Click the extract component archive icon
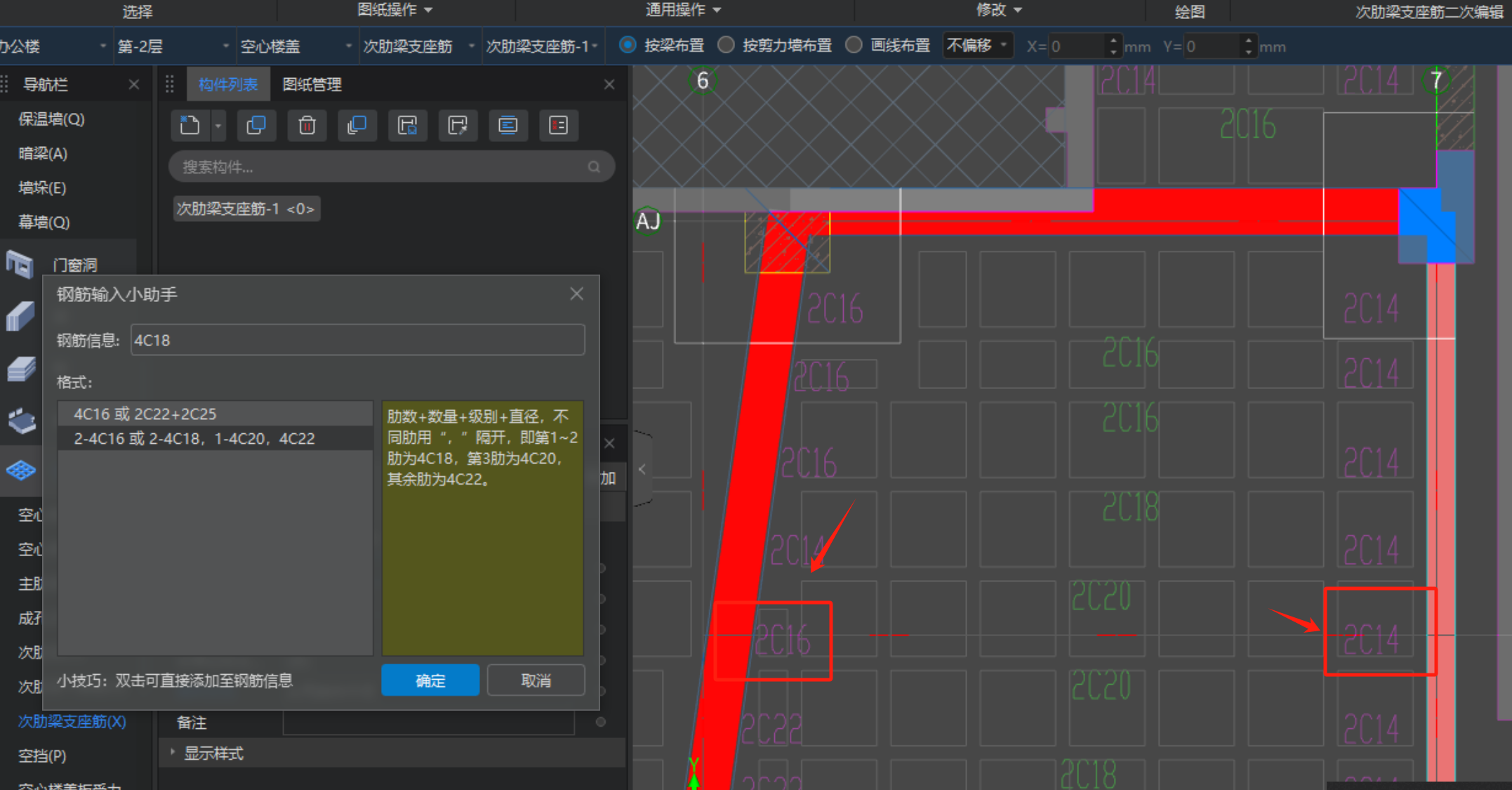1512x790 pixels. (458, 126)
